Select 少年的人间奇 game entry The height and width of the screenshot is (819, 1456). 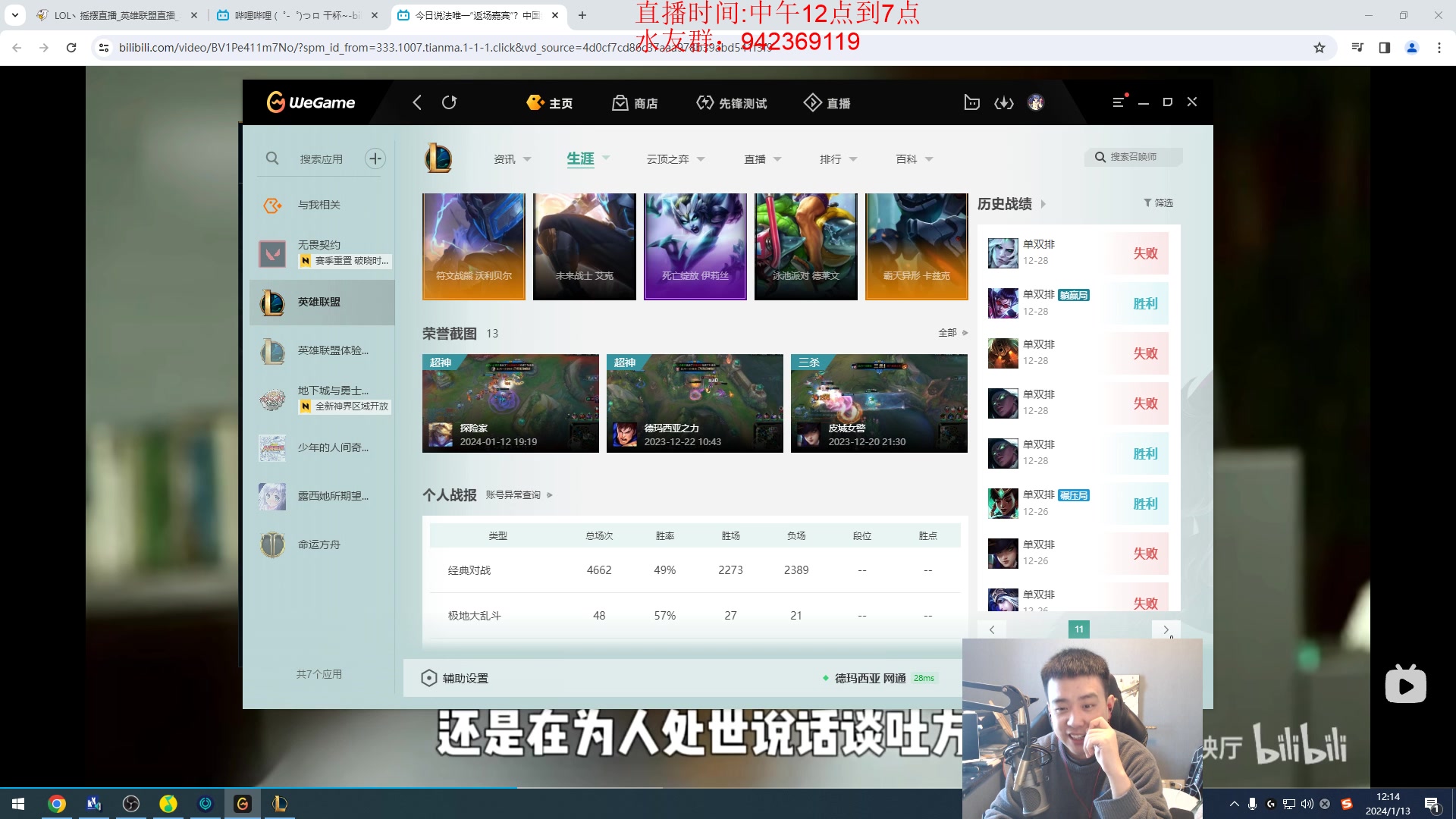(x=322, y=448)
